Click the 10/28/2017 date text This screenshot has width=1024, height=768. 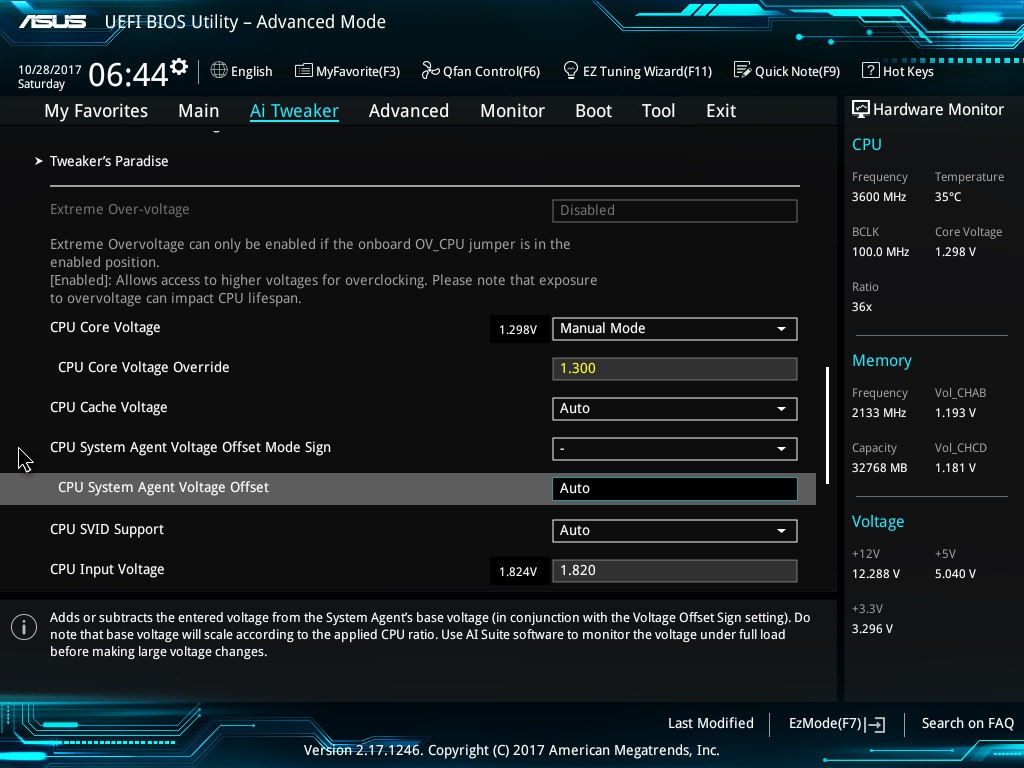tap(50, 69)
